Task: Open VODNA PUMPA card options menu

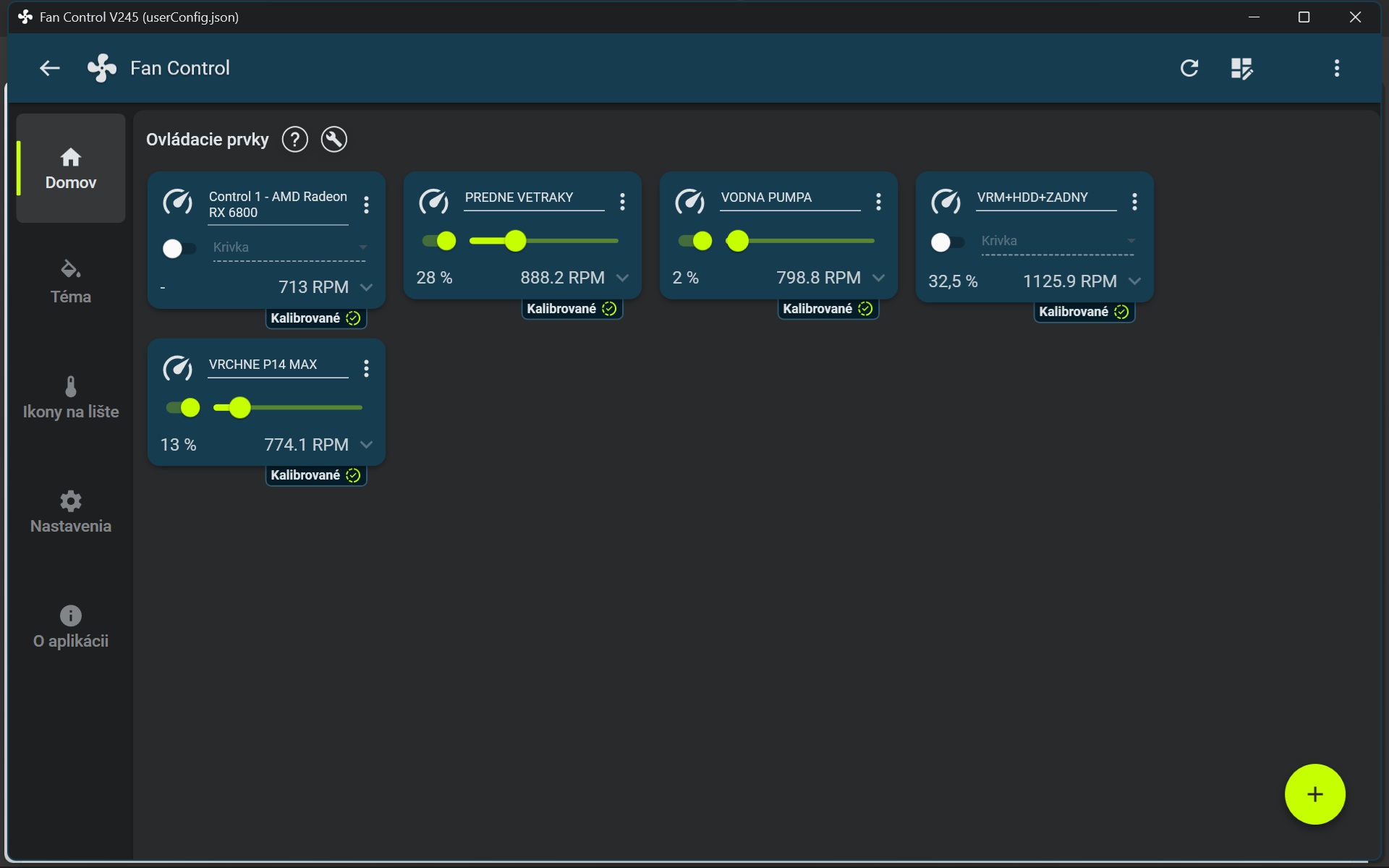Action: (x=878, y=202)
